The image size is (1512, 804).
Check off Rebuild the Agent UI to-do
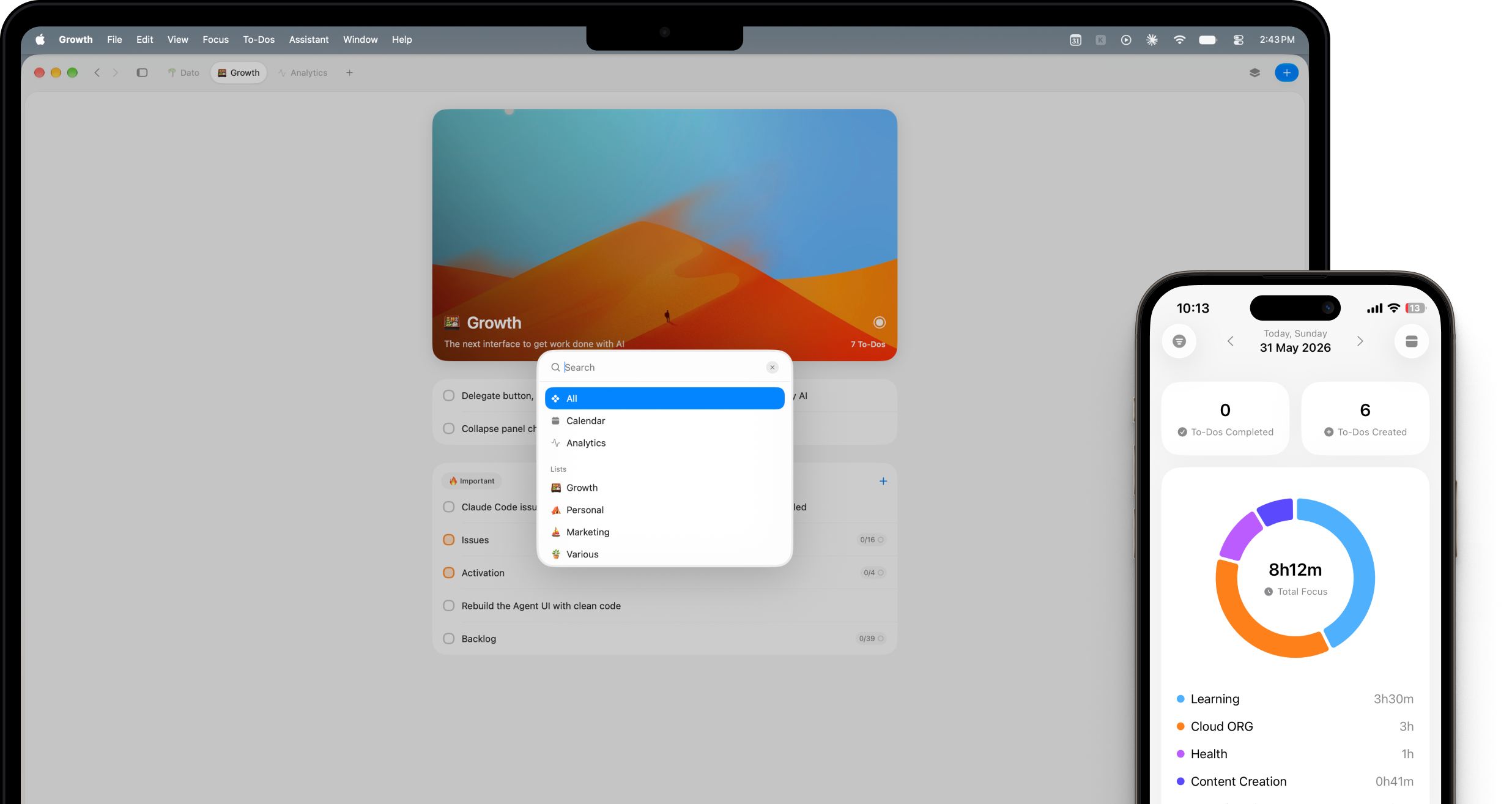pyautogui.click(x=449, y=606)
